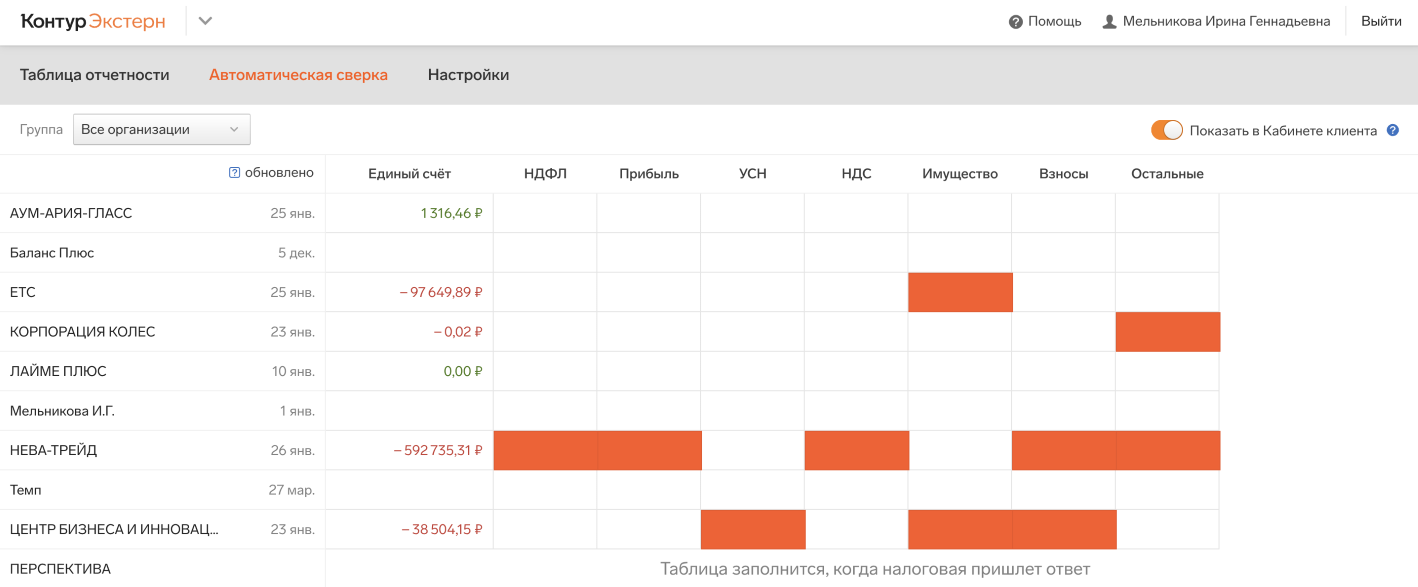Select organization ПЕРСПЕКТИВА

pyautogui.click(x=60, y=569)
